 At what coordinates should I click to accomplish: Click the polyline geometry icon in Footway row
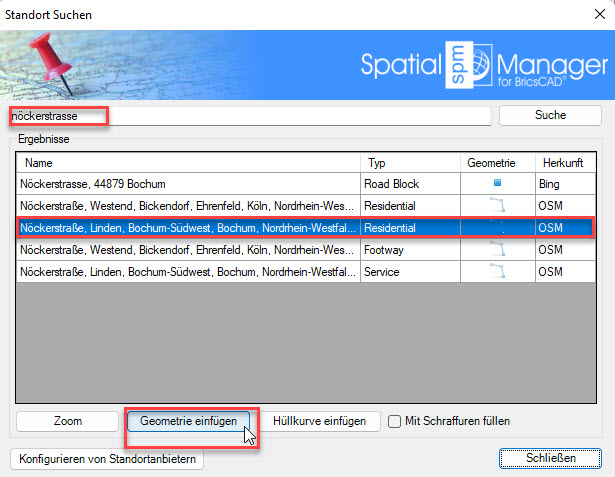point(497,249)
